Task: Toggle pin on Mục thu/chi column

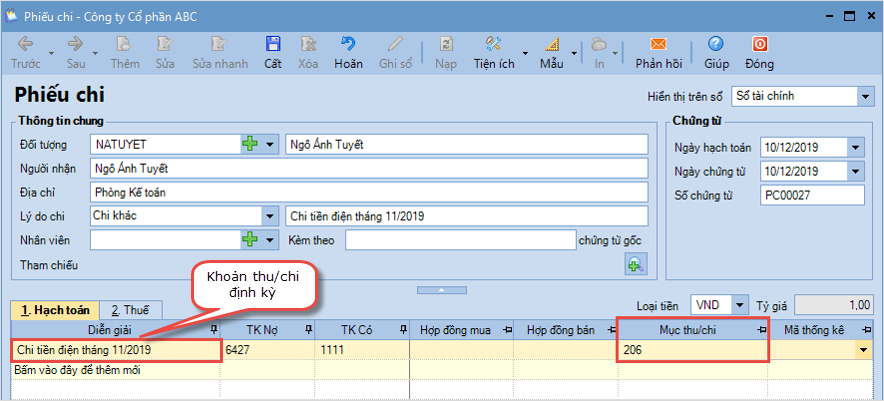Action: click(x=761, y=329)
